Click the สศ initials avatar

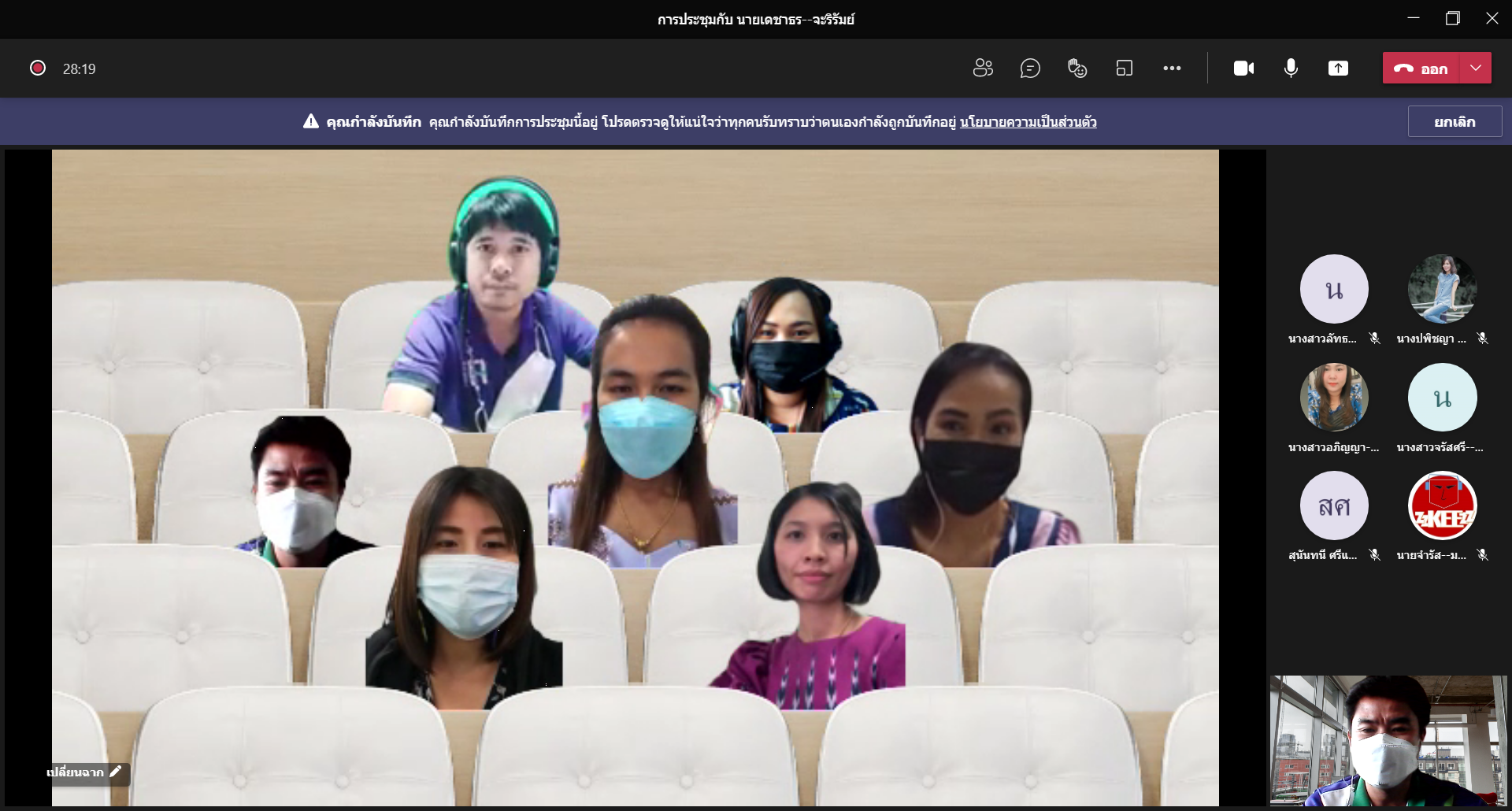[1334, 505]
